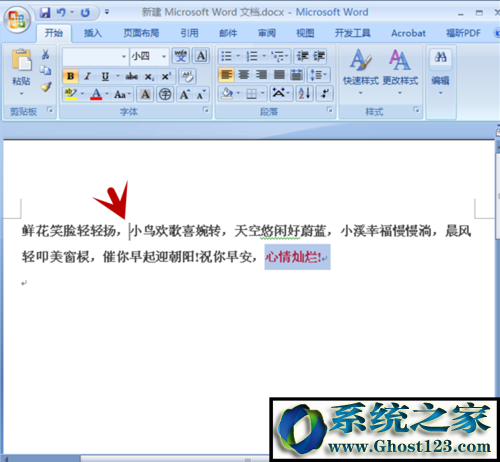
Task: Apply red font color
Action: (96, 94)
